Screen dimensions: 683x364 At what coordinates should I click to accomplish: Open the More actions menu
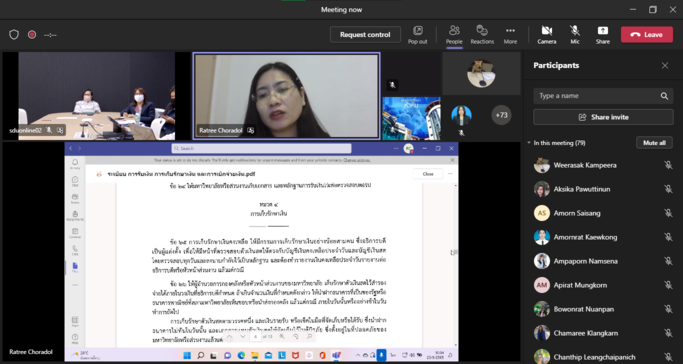point(510,34)
